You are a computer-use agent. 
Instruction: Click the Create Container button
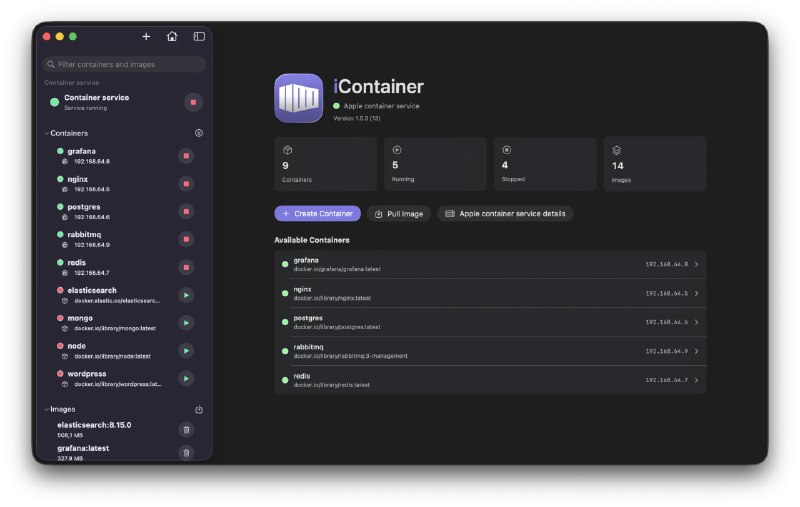[317, 214]
